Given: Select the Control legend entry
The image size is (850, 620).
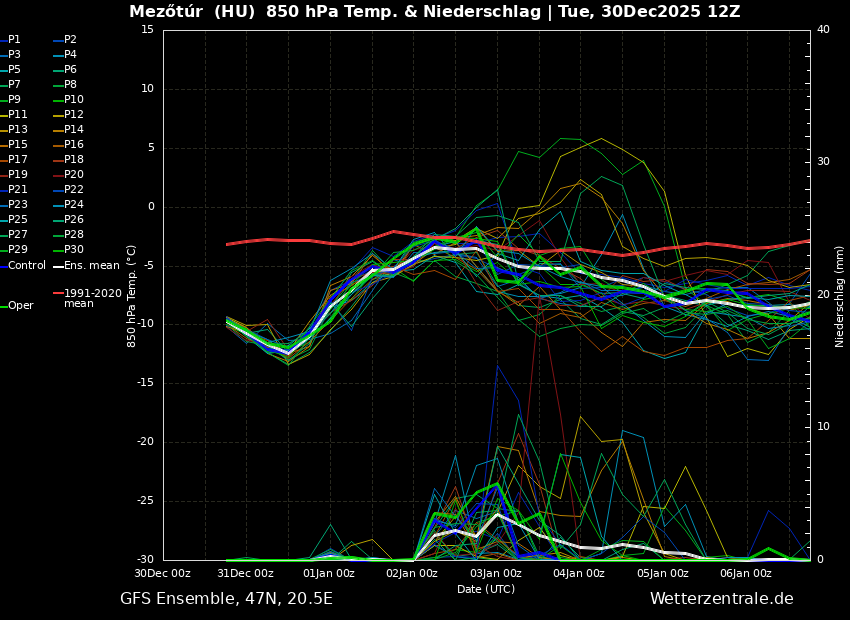Looking at the screenshot, I should 26,265.
